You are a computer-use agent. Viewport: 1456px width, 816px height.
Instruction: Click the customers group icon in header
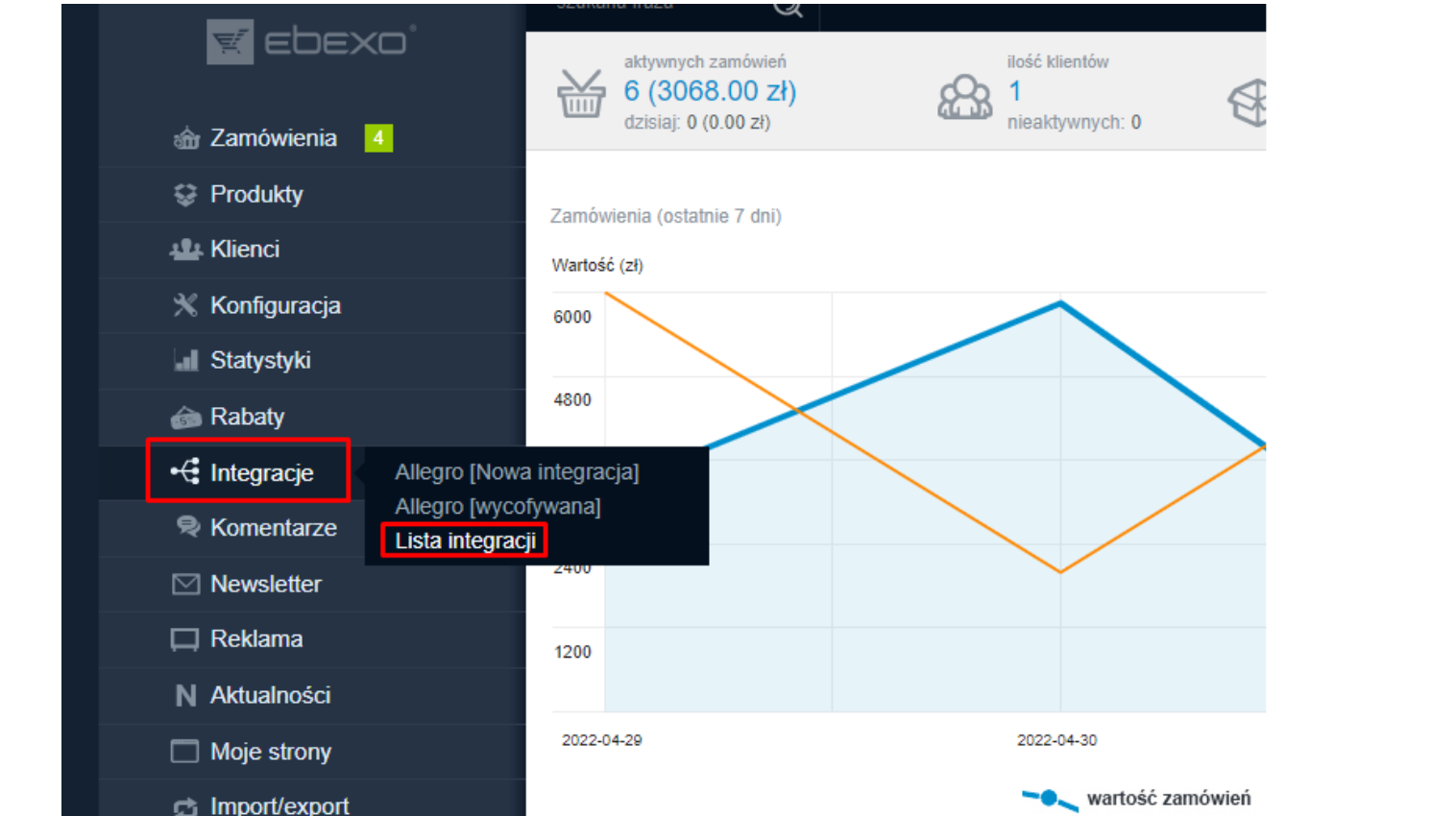point(964,97)
